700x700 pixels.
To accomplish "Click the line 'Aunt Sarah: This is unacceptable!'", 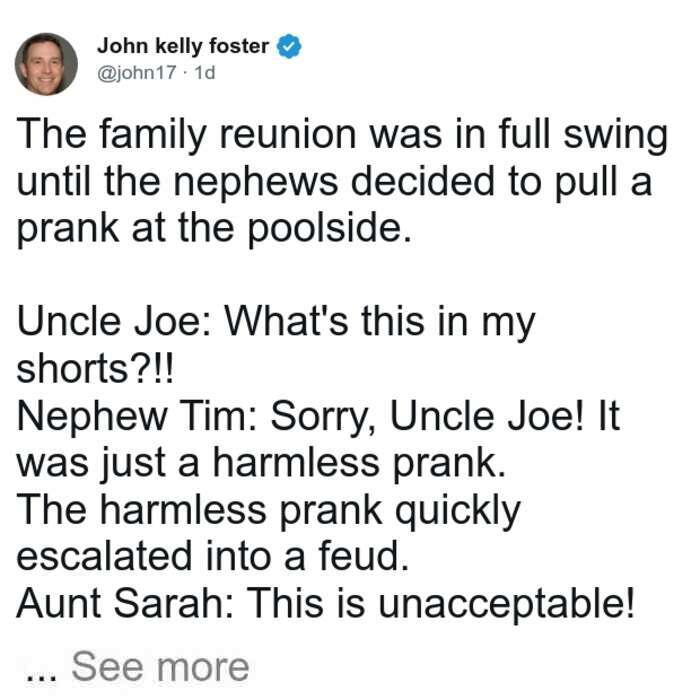I will 325,605.
